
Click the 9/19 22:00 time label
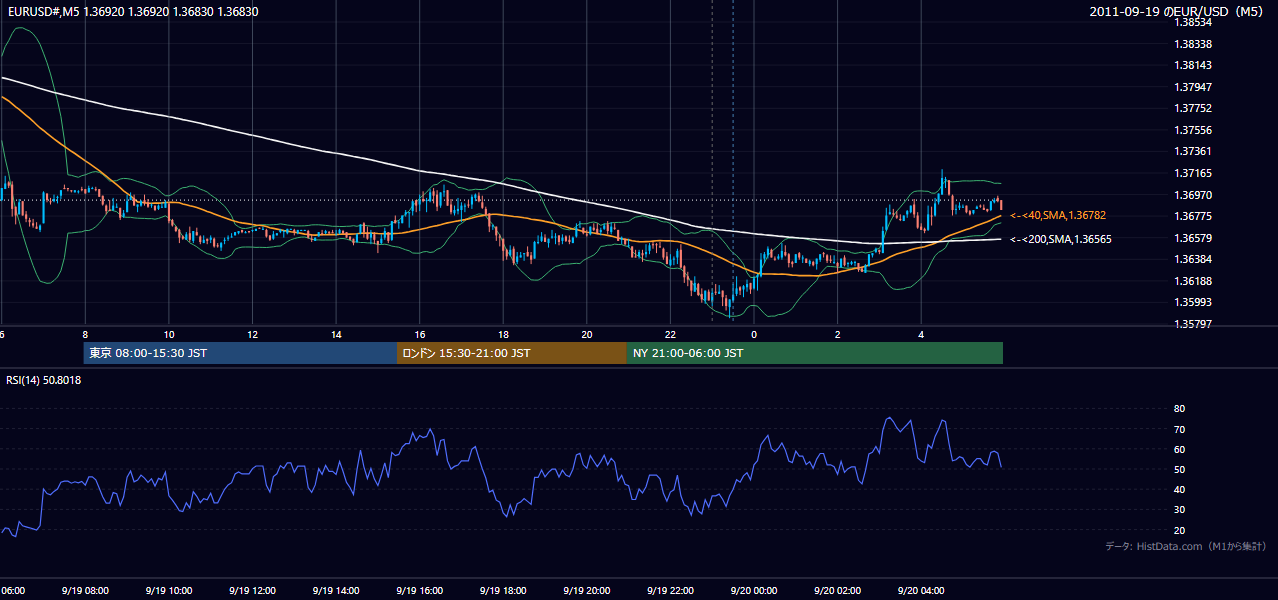click(x=670, y=591)
